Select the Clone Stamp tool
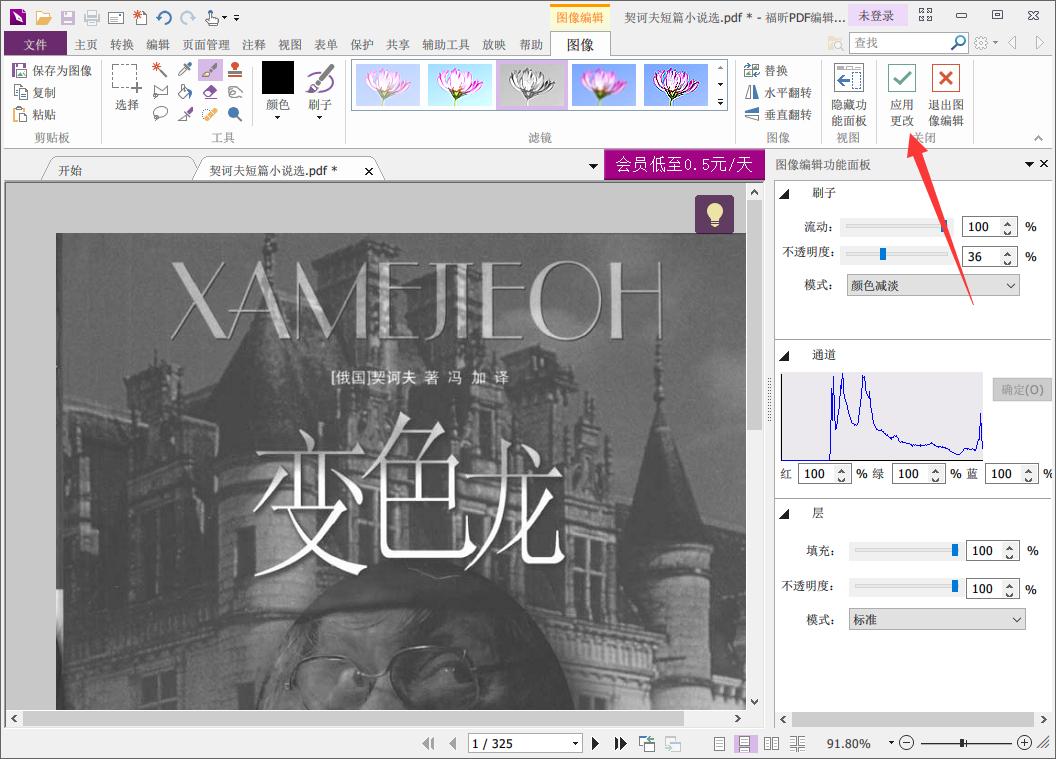 click(233, 70)
